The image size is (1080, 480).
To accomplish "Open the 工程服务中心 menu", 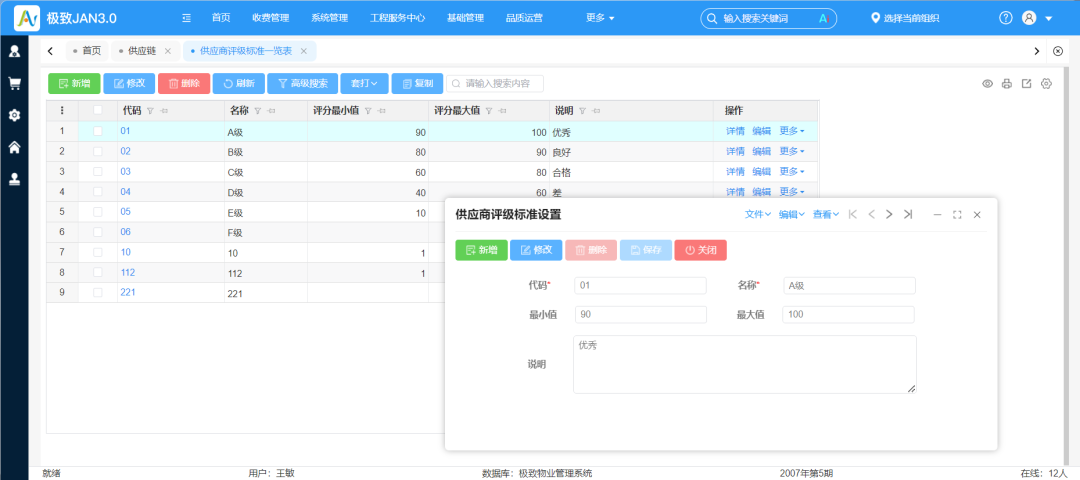I will pos(397,18).
